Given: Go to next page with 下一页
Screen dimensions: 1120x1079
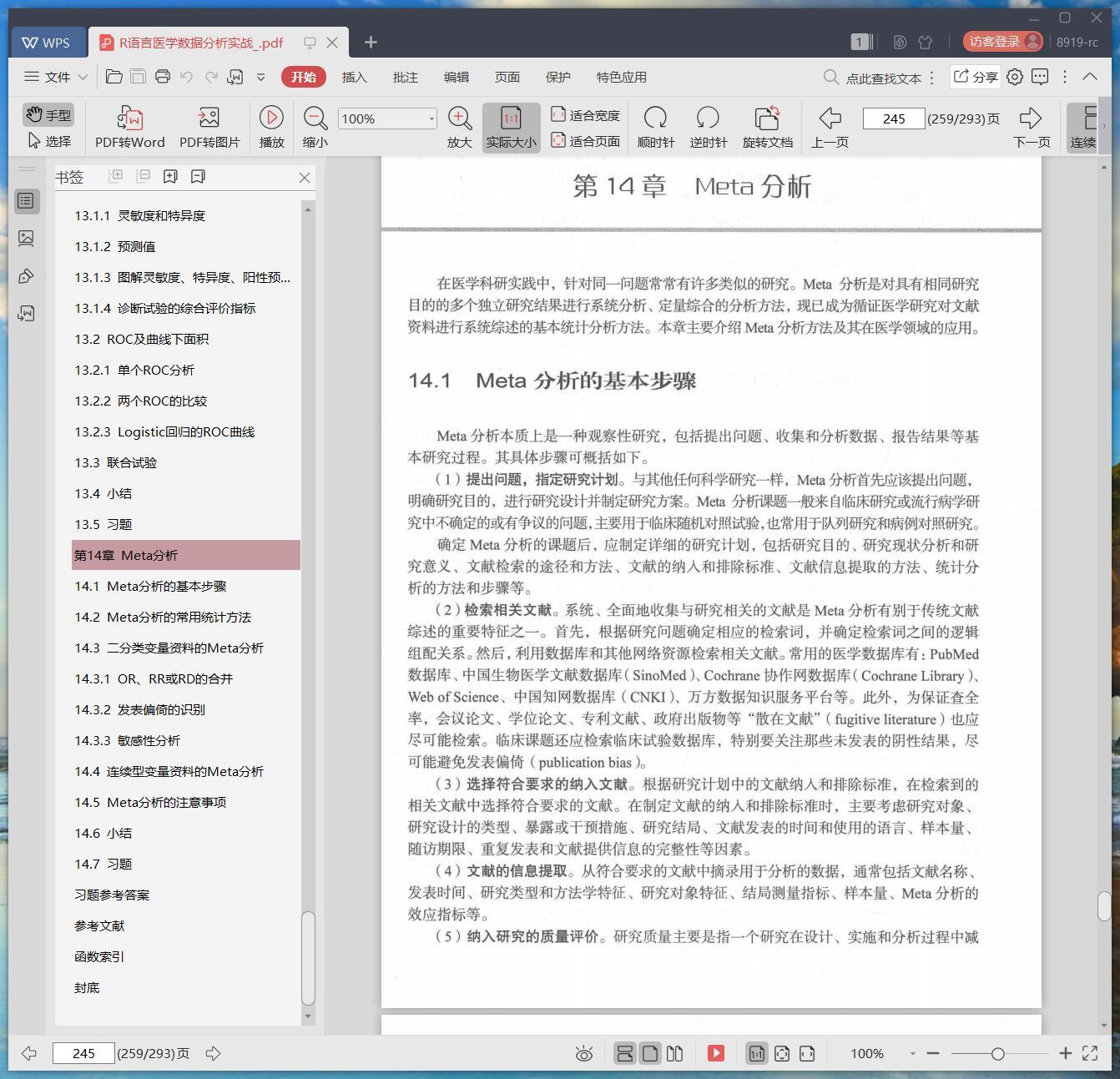Looking at the screenshot, I should pyautogui.click(x=1032, y=127).
